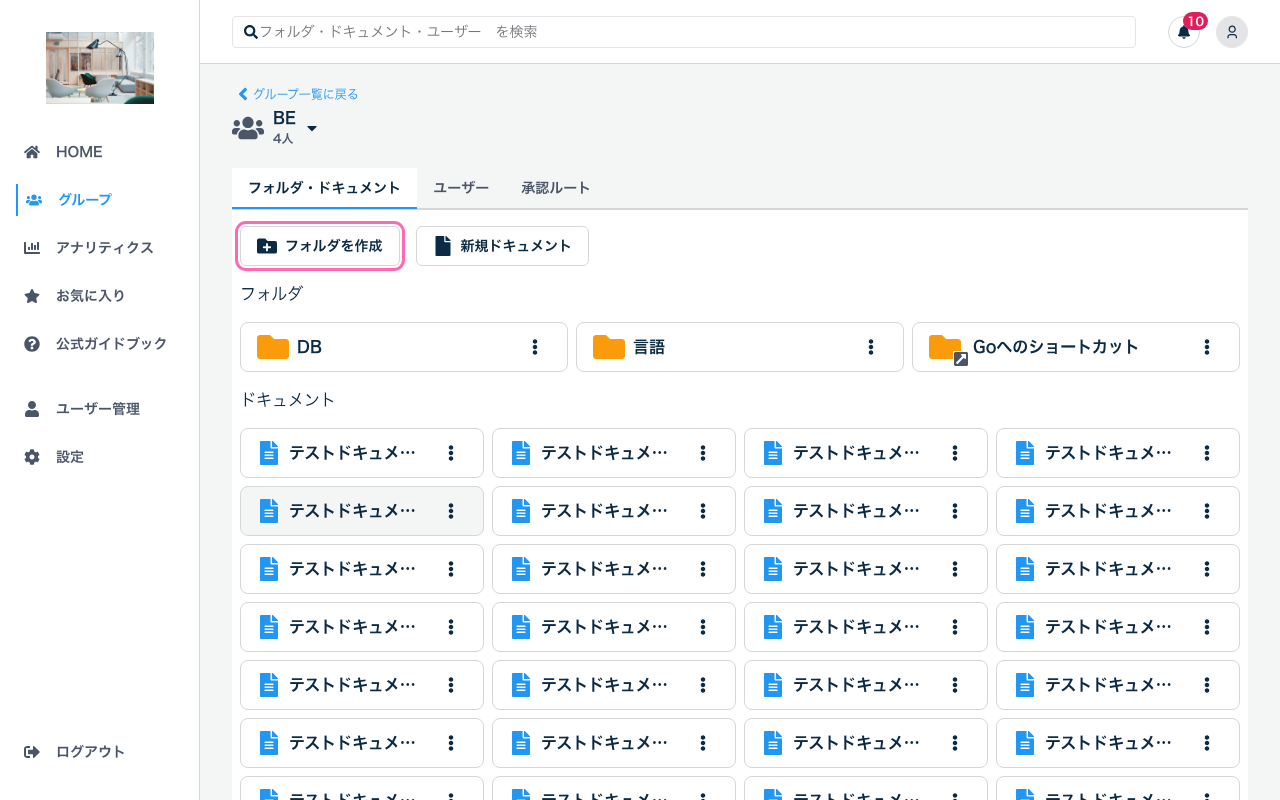Expand the dropdown arrow next to group BE
Screen dimensions: 1280x800
pyautogui.click(x=311, y=128)
